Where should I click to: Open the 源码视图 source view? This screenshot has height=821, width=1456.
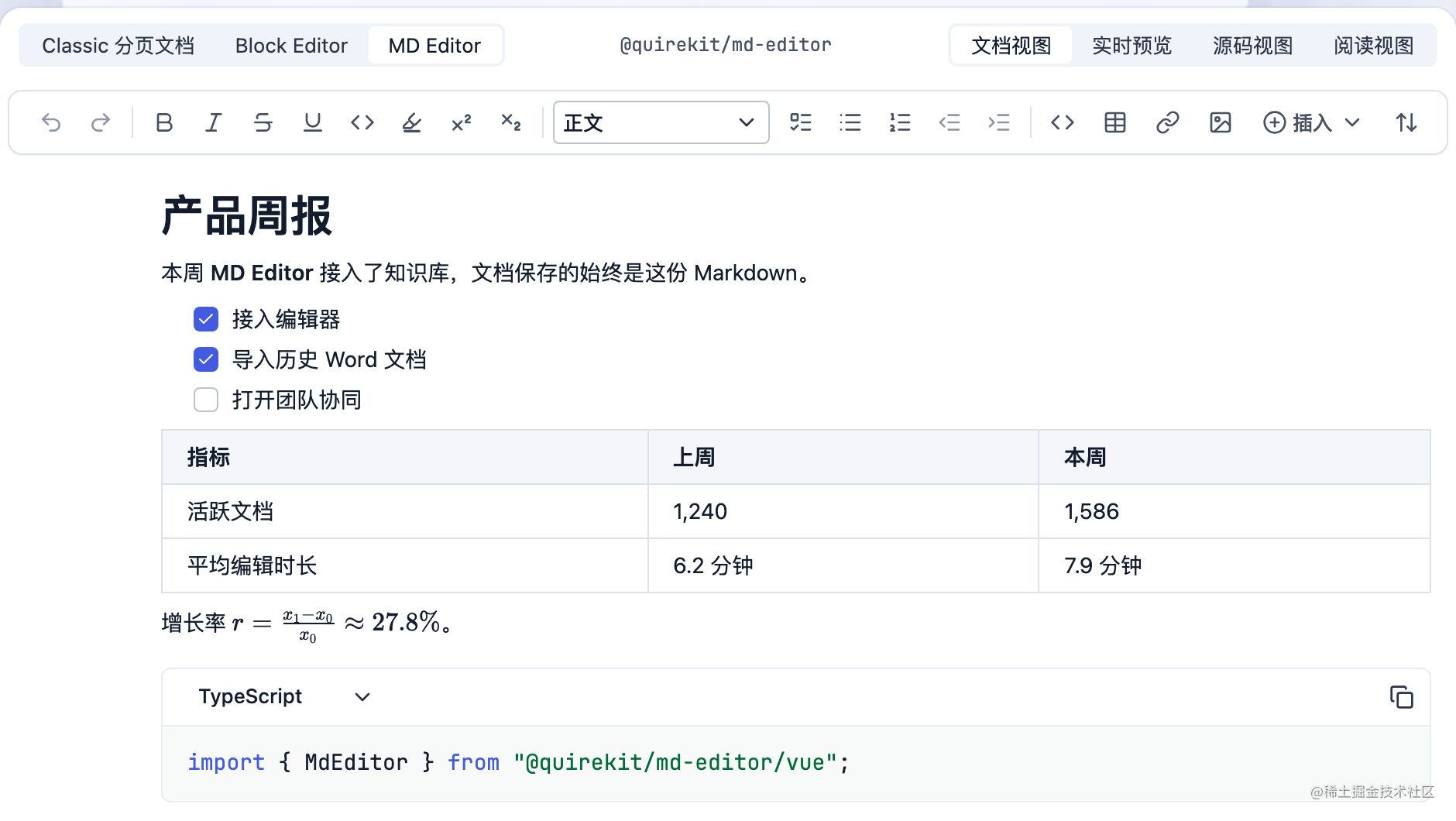[x=1253, y=46]
